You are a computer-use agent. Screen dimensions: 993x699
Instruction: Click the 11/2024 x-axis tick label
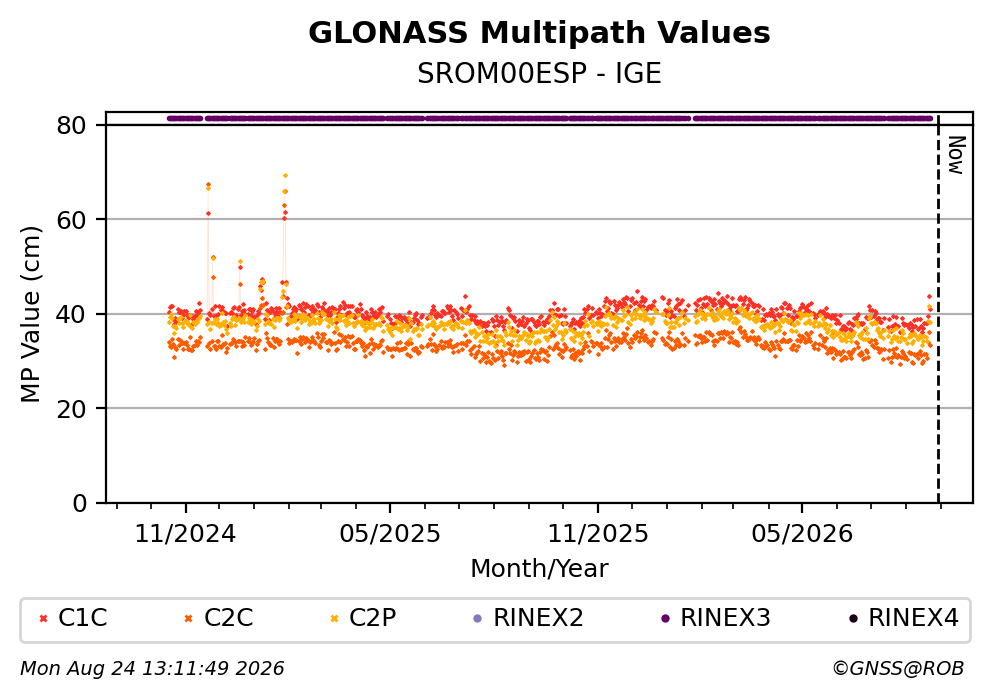click(x=186, y=534)
